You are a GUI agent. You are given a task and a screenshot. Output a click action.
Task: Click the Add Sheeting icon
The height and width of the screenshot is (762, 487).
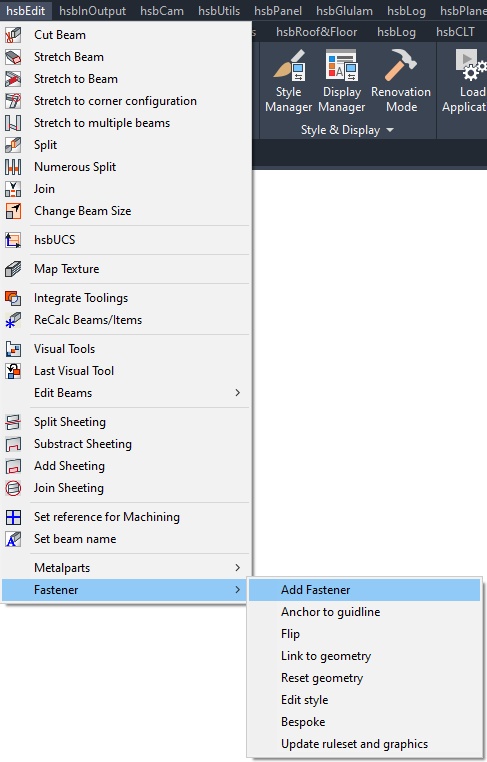point(13,466)
